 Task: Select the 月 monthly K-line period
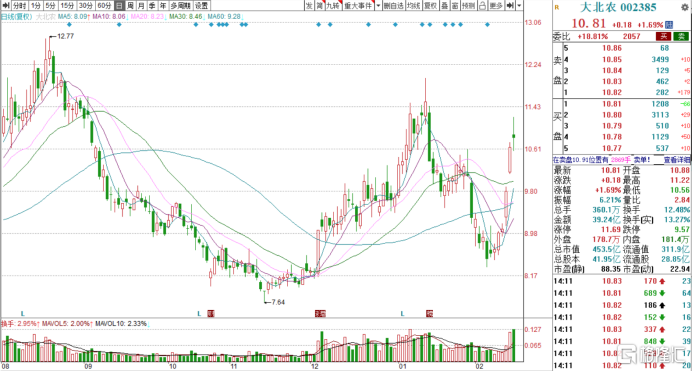[x=141, y=5]
